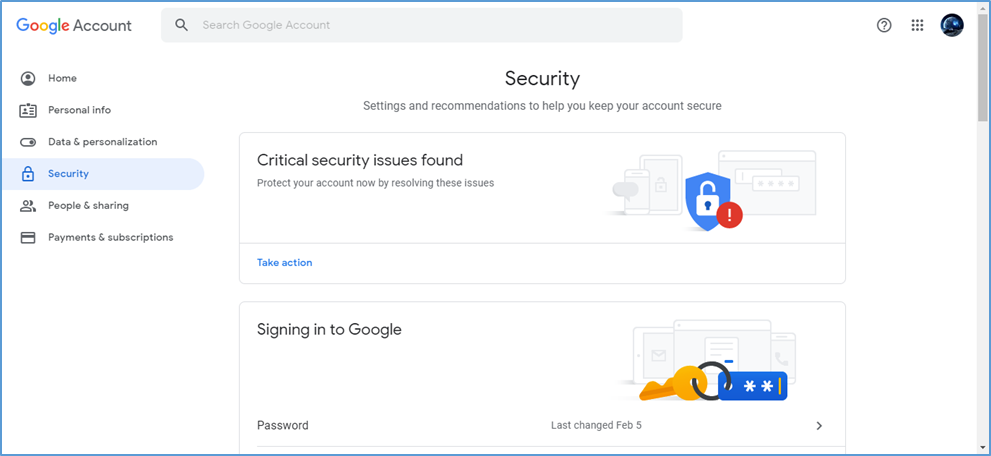Open the Help question mark icon
The image size is (991, 456).
(x=884, y=26)
